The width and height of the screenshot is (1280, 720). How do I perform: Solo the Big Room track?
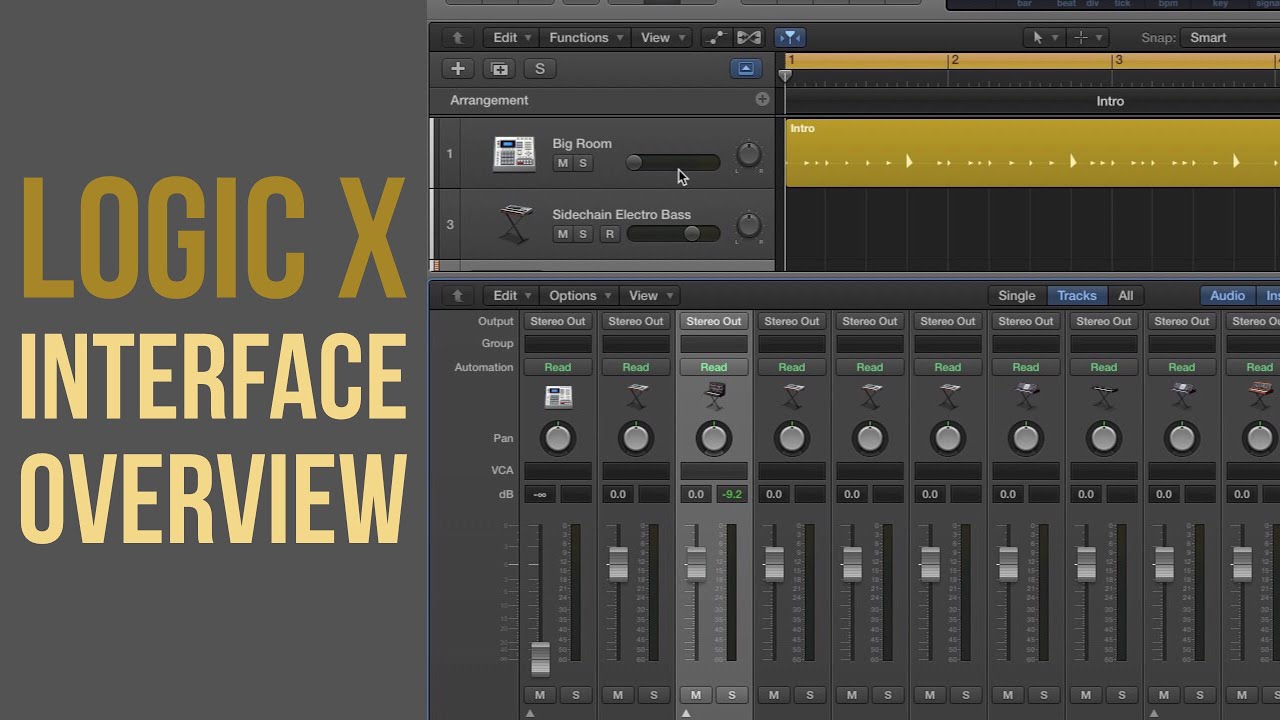pyautogui.click(x=583, y=163)
